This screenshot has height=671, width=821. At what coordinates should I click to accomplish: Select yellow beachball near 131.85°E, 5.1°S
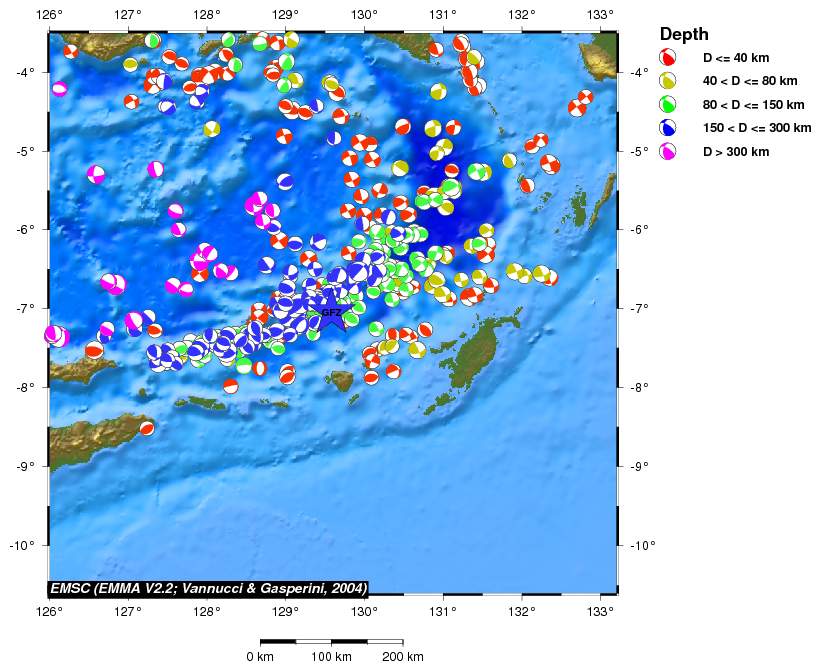tap(509, 160)
